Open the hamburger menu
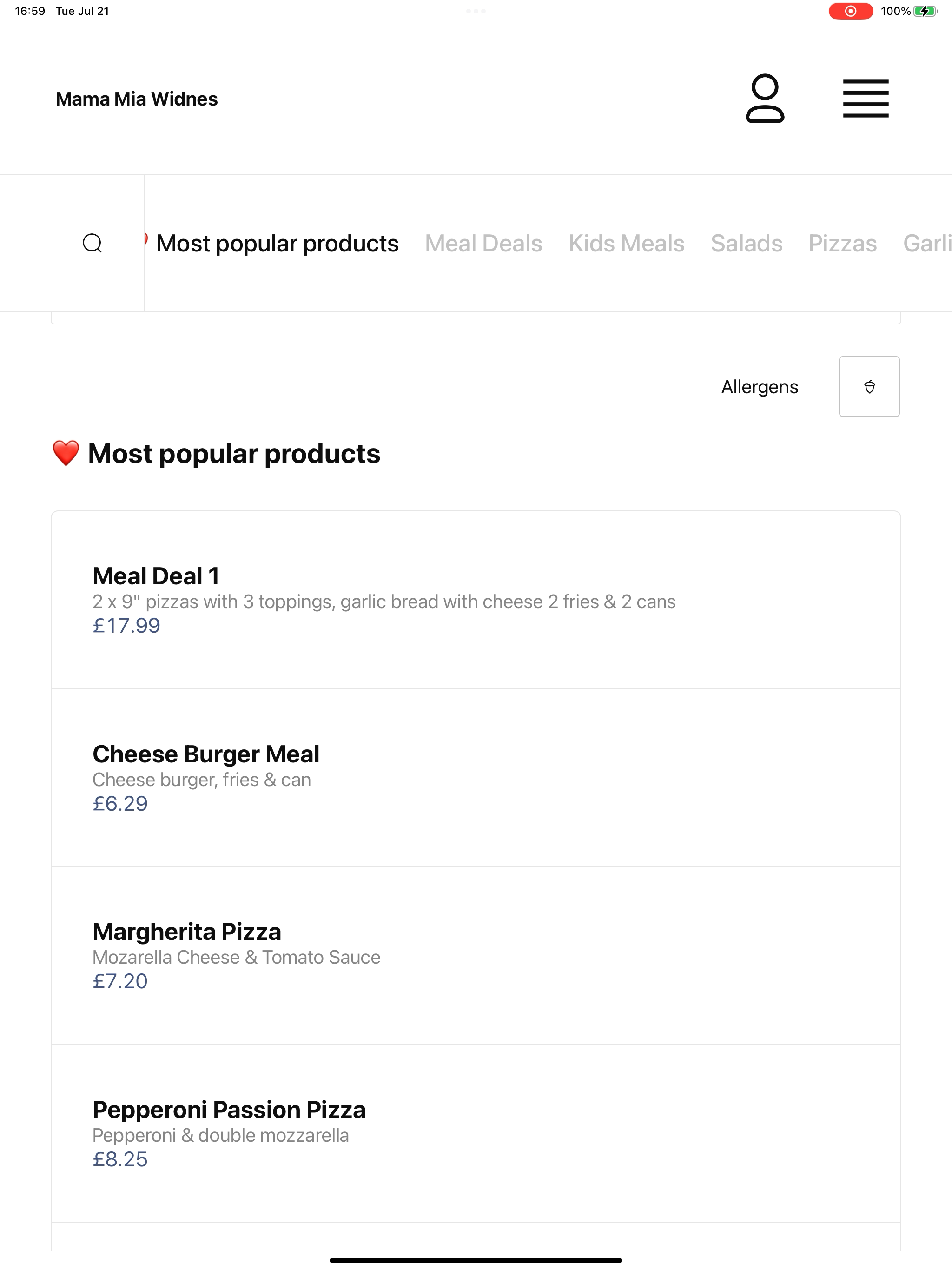This screenshot has height=1270, width=952. pos(865,98)
